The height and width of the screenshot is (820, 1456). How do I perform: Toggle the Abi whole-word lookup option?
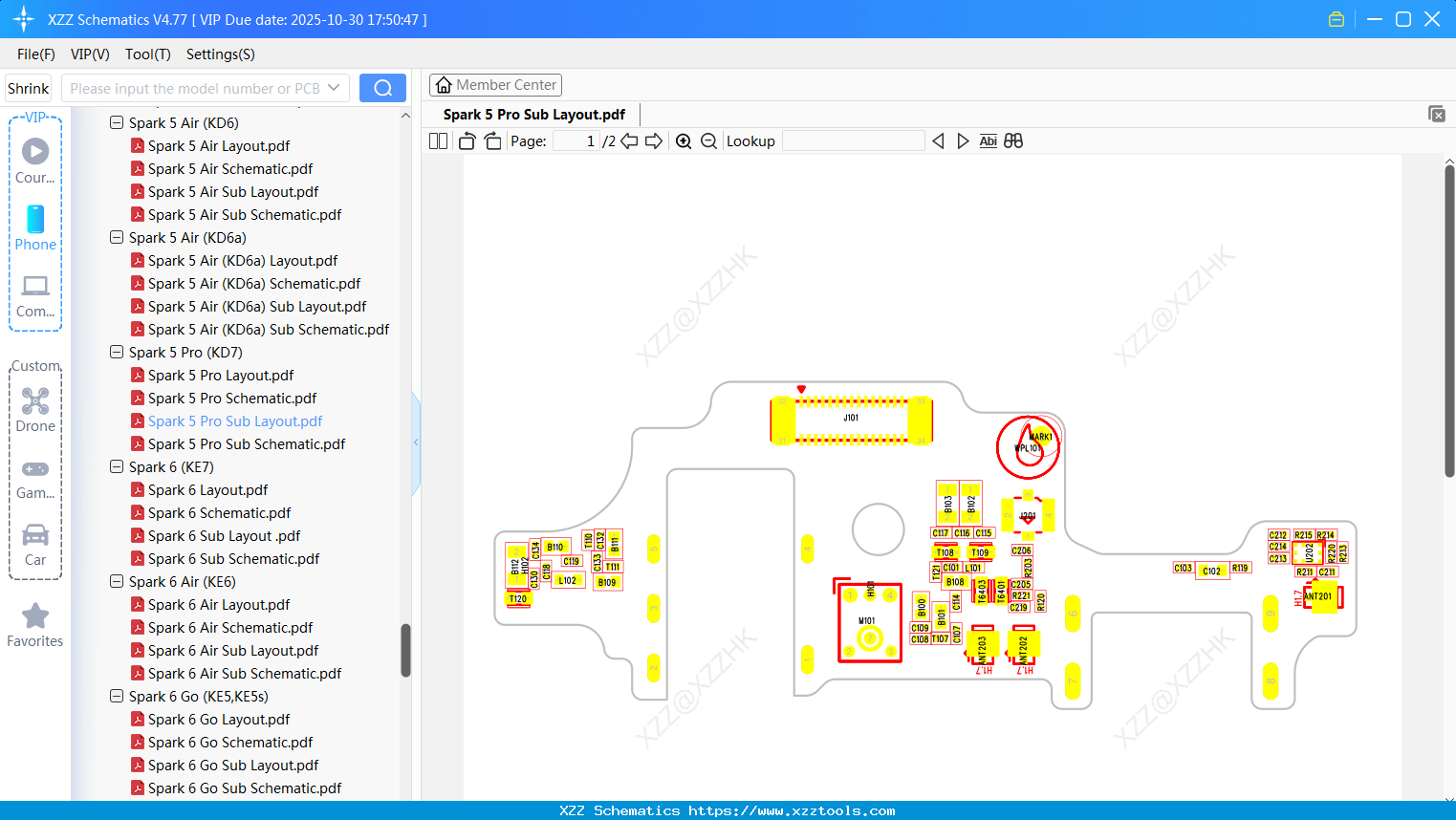click(x=988, y=140)
